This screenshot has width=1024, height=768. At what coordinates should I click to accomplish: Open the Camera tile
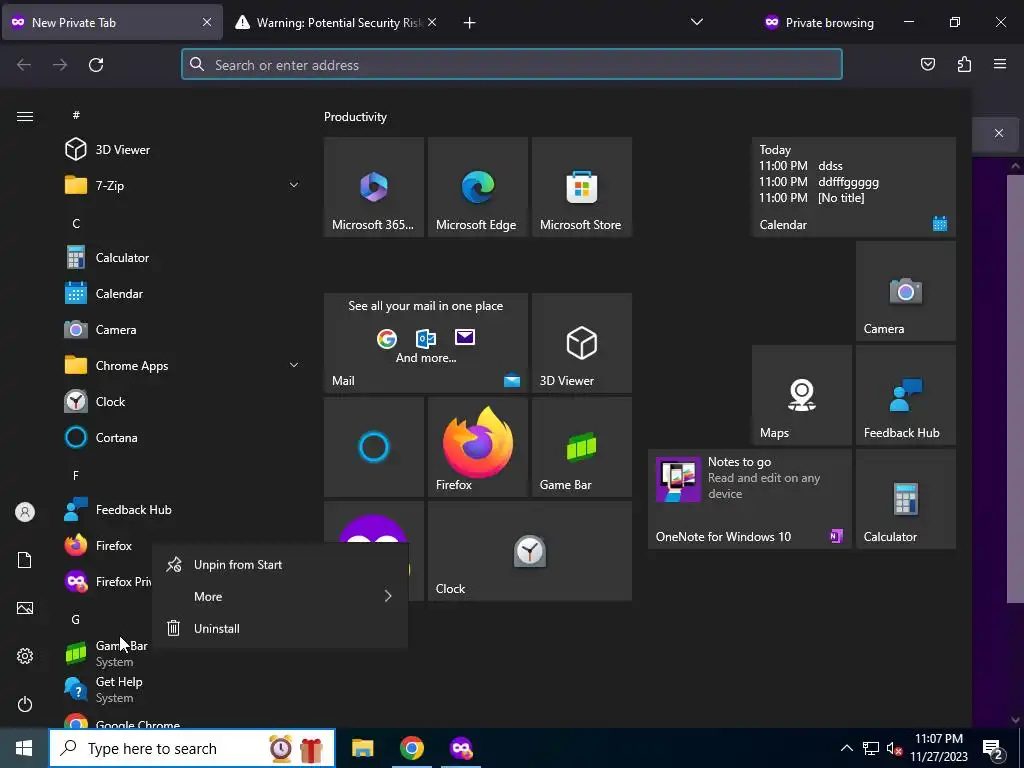[906, 291]
